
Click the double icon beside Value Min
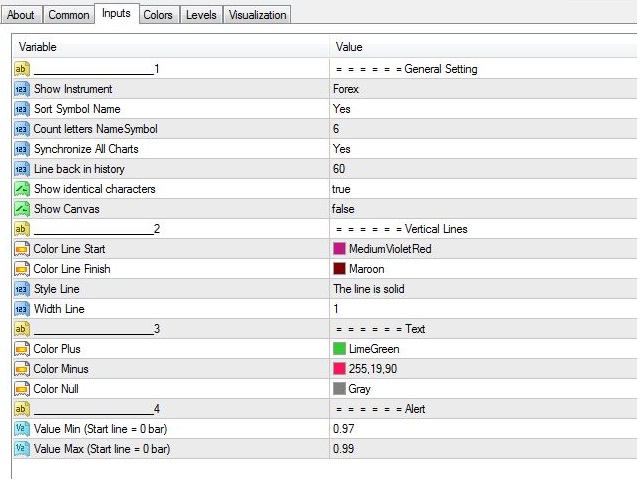pos(22,429)
